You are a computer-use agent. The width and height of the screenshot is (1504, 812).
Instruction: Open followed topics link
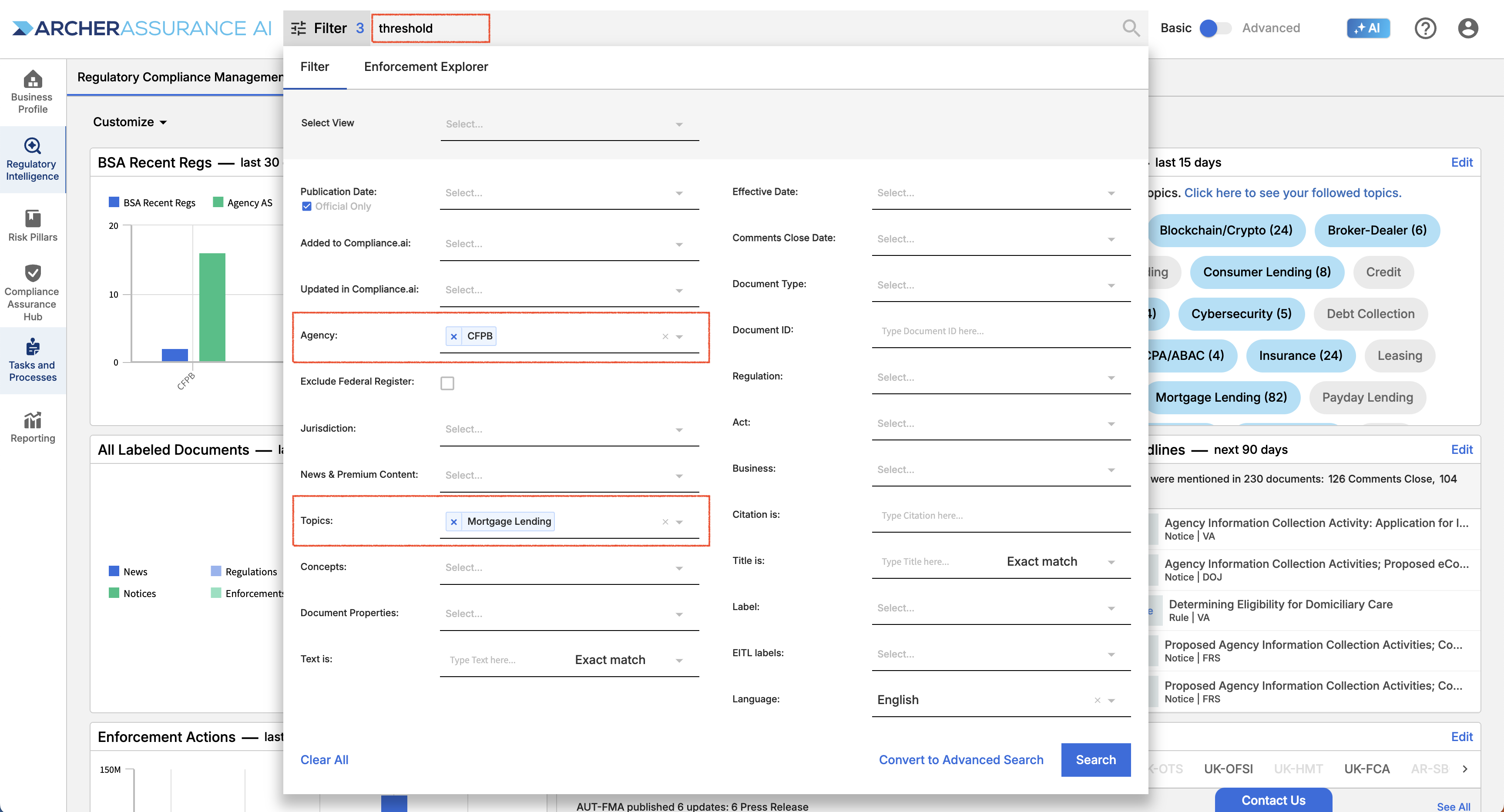[x=1292, y=193]
